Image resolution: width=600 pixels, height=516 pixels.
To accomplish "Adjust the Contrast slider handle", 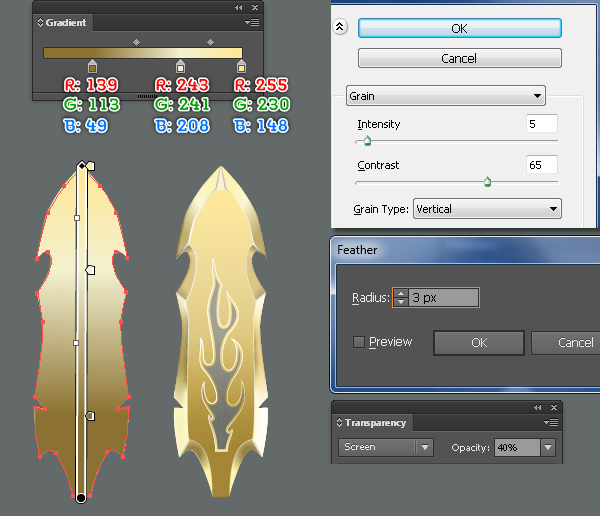I will [487, 182].
